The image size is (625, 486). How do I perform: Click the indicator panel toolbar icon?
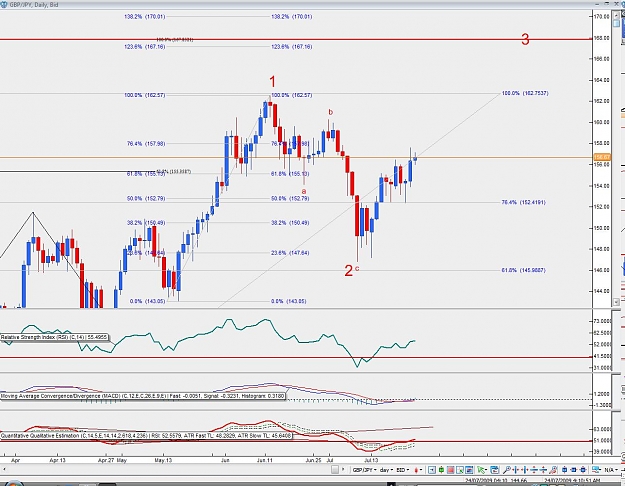pos(470,470)
